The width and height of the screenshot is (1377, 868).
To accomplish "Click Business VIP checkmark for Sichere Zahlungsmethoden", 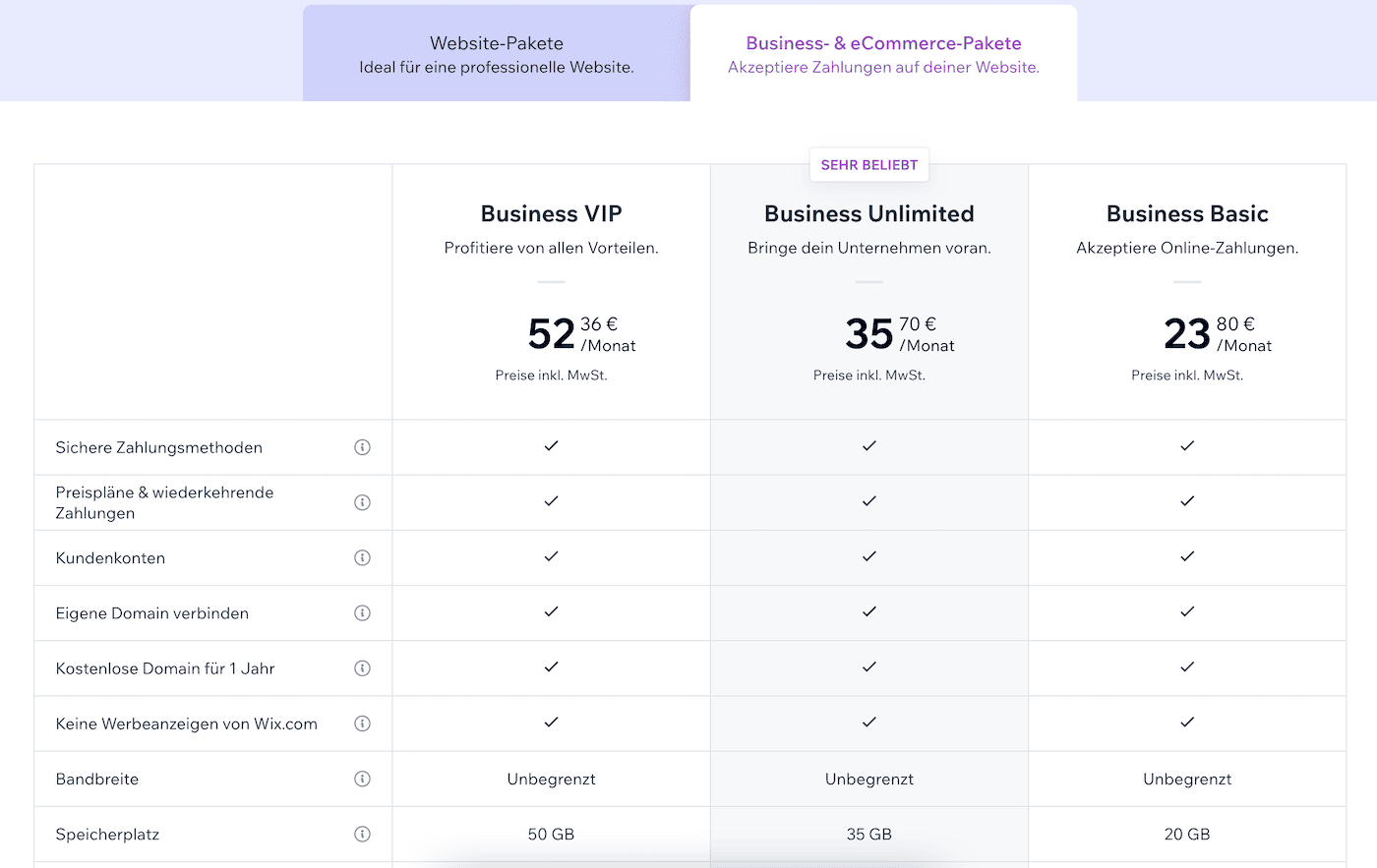I will pos(551,445).
